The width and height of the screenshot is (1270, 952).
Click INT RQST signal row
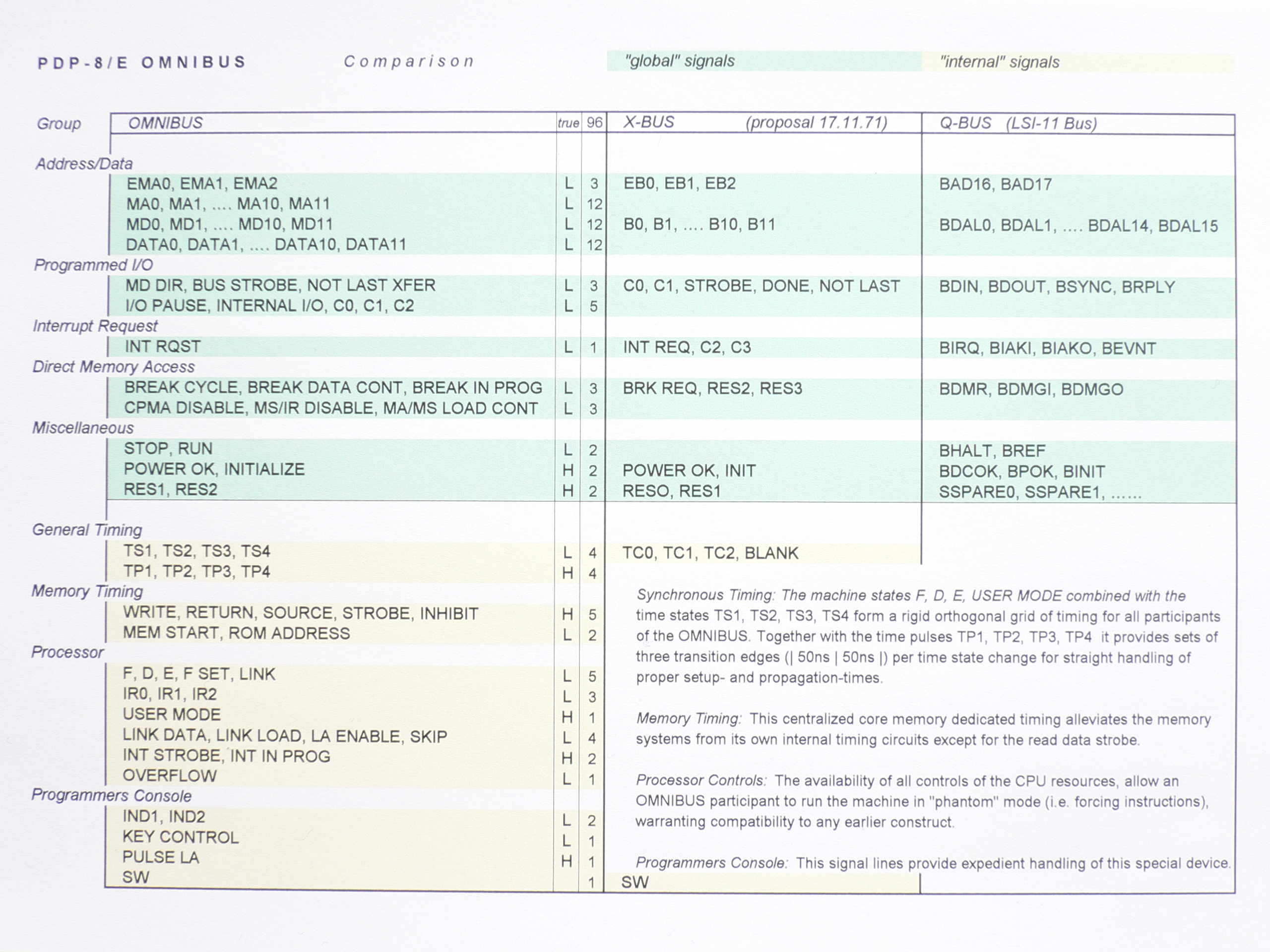[x=163, y=347]
